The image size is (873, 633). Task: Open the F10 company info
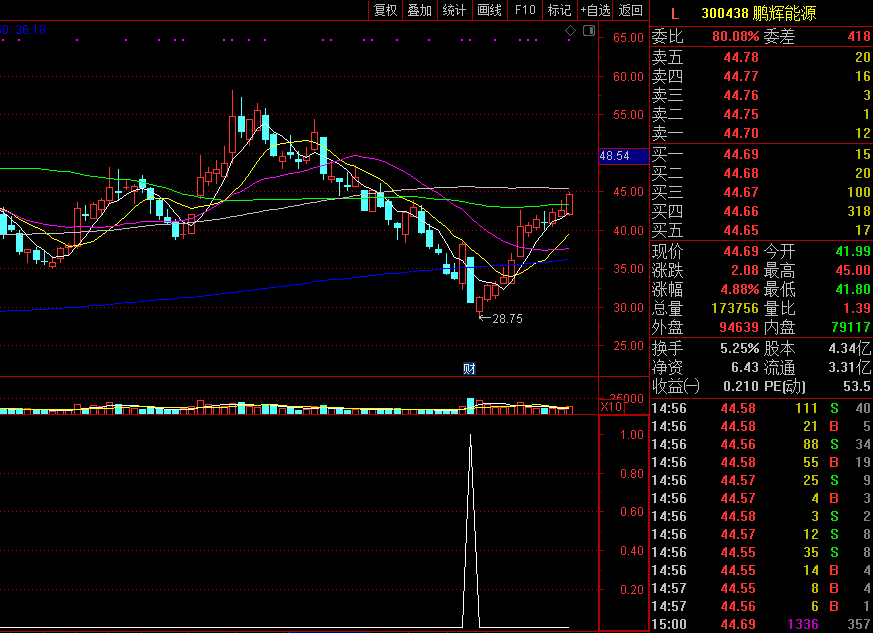click(524, 10)
